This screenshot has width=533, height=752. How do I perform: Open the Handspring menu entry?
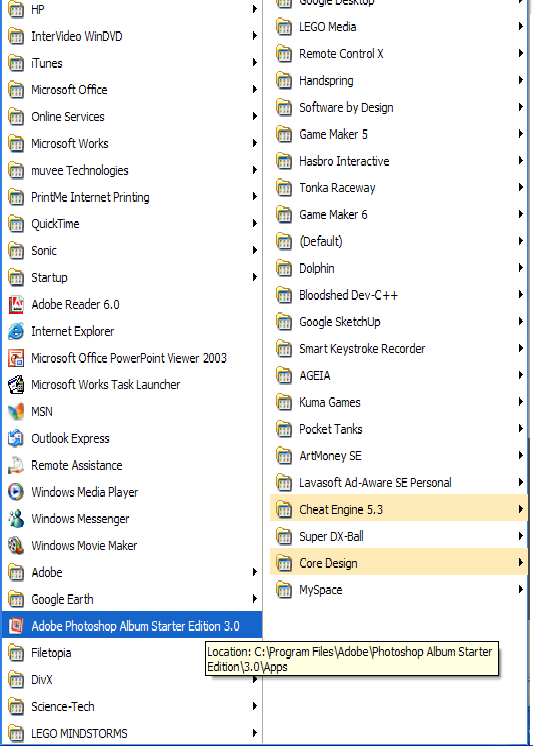(x=398, y=81)
